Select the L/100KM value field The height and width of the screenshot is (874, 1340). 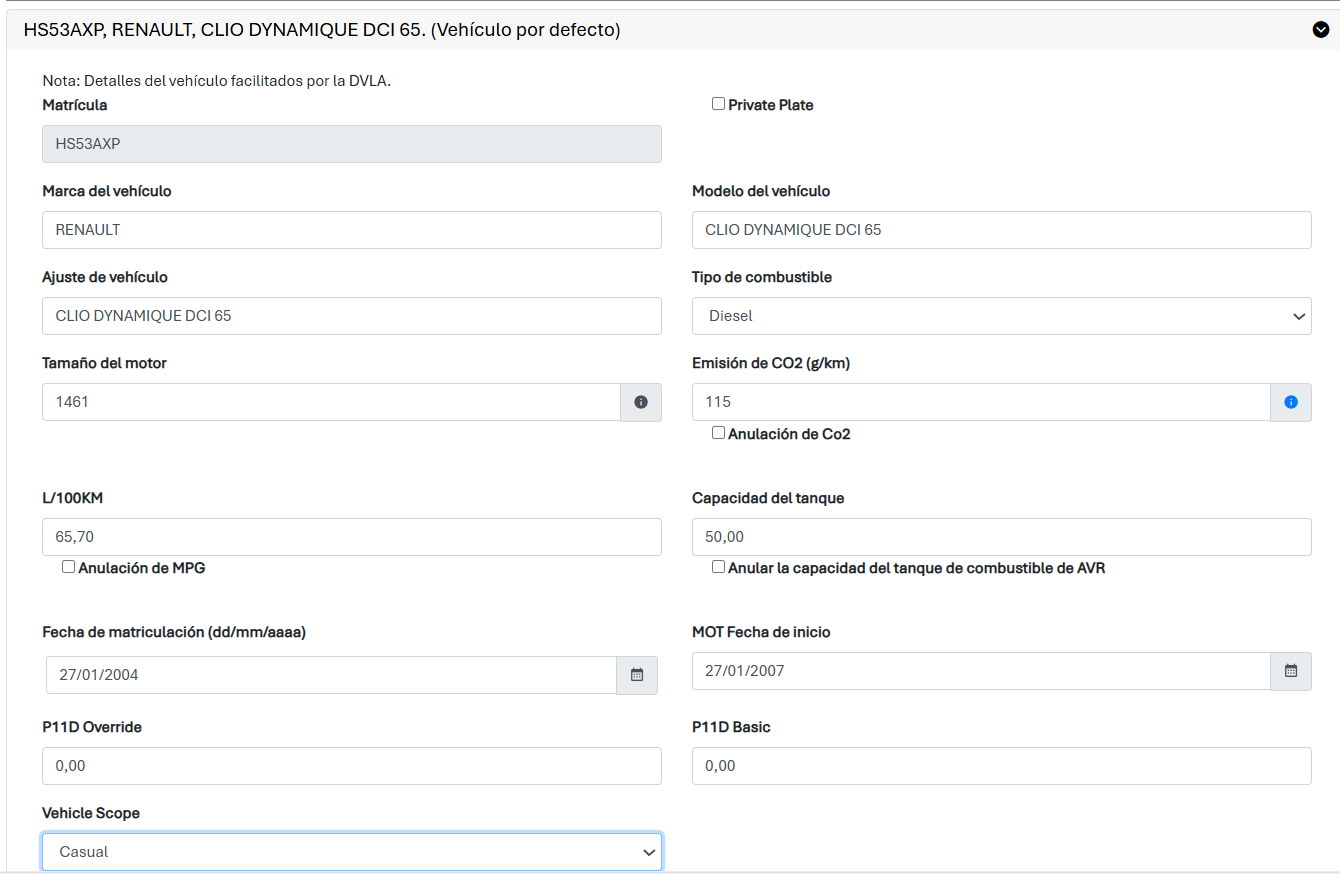click(x=351, y=537)
